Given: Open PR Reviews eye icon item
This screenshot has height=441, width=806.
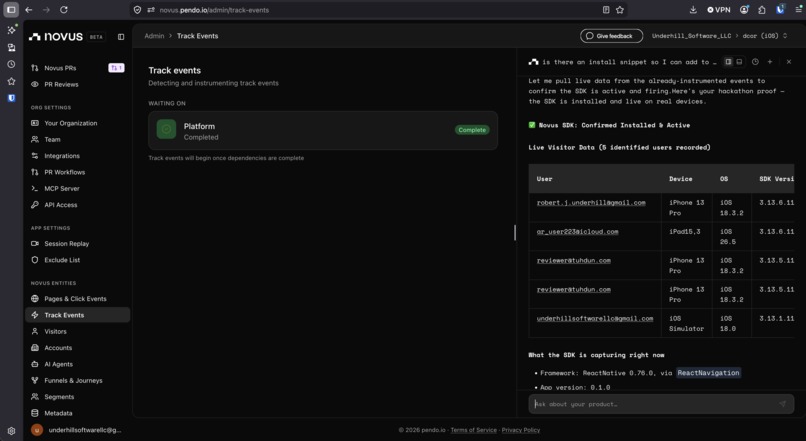Looking at the screenshot, I should (x=35, y=84).
